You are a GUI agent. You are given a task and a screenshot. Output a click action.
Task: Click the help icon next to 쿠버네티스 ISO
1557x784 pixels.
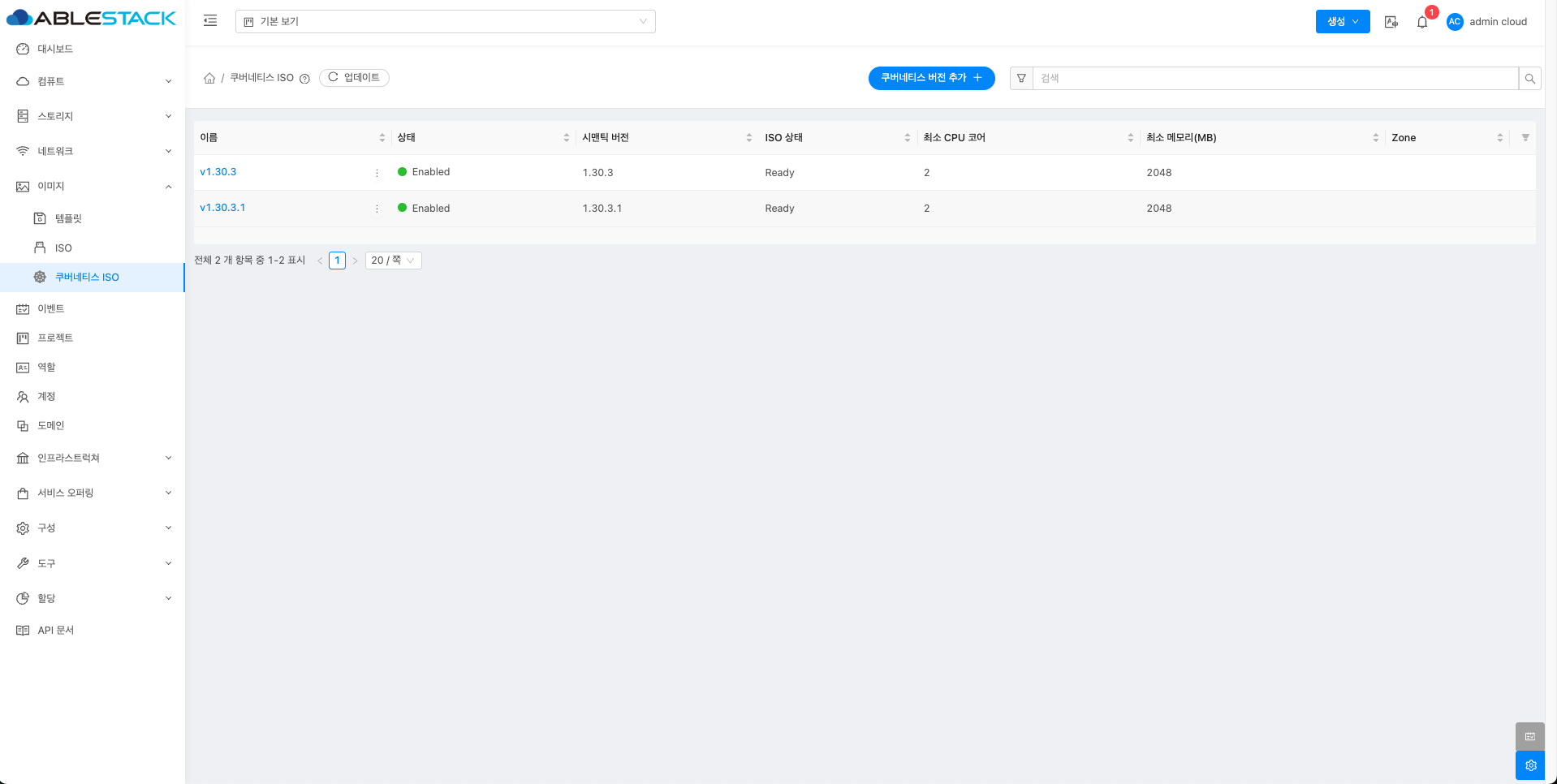pos(305,79)
